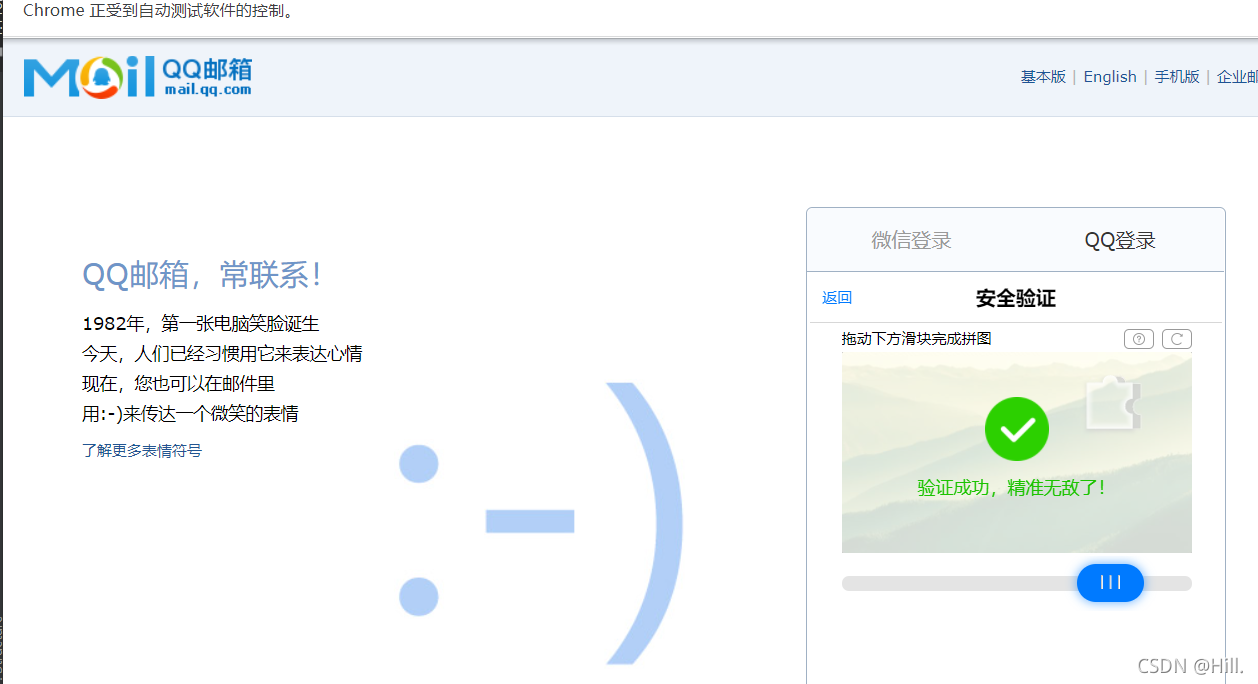Click the gray slider track left portion

958,583
